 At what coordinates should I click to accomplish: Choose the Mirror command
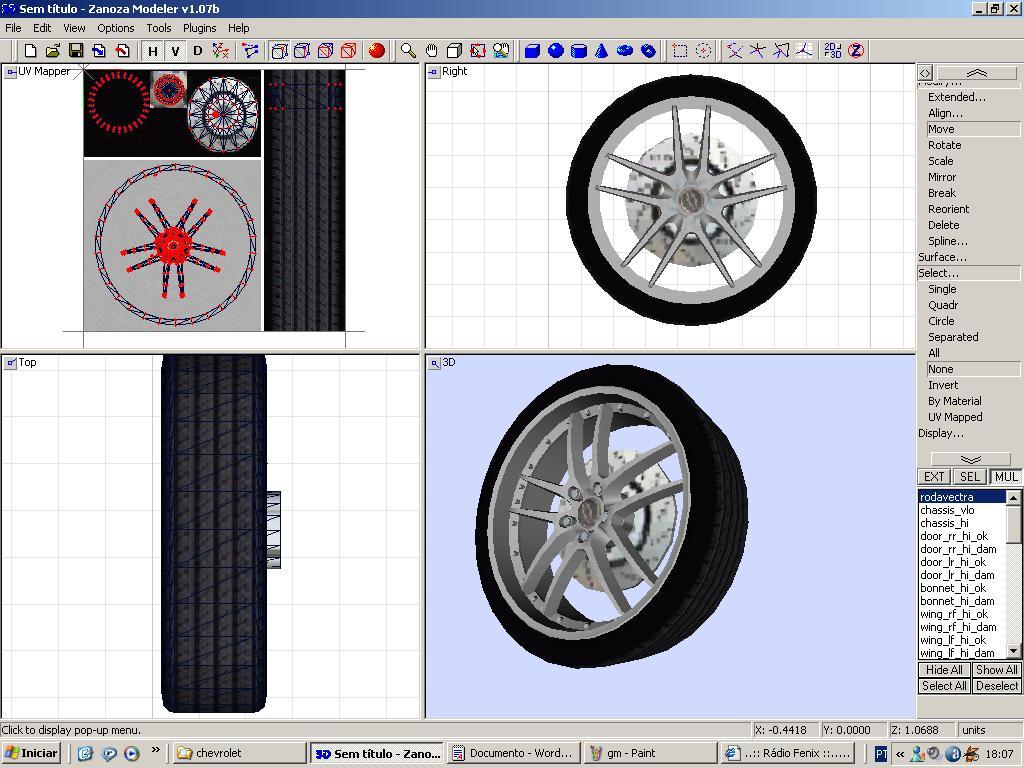point(942,177)
